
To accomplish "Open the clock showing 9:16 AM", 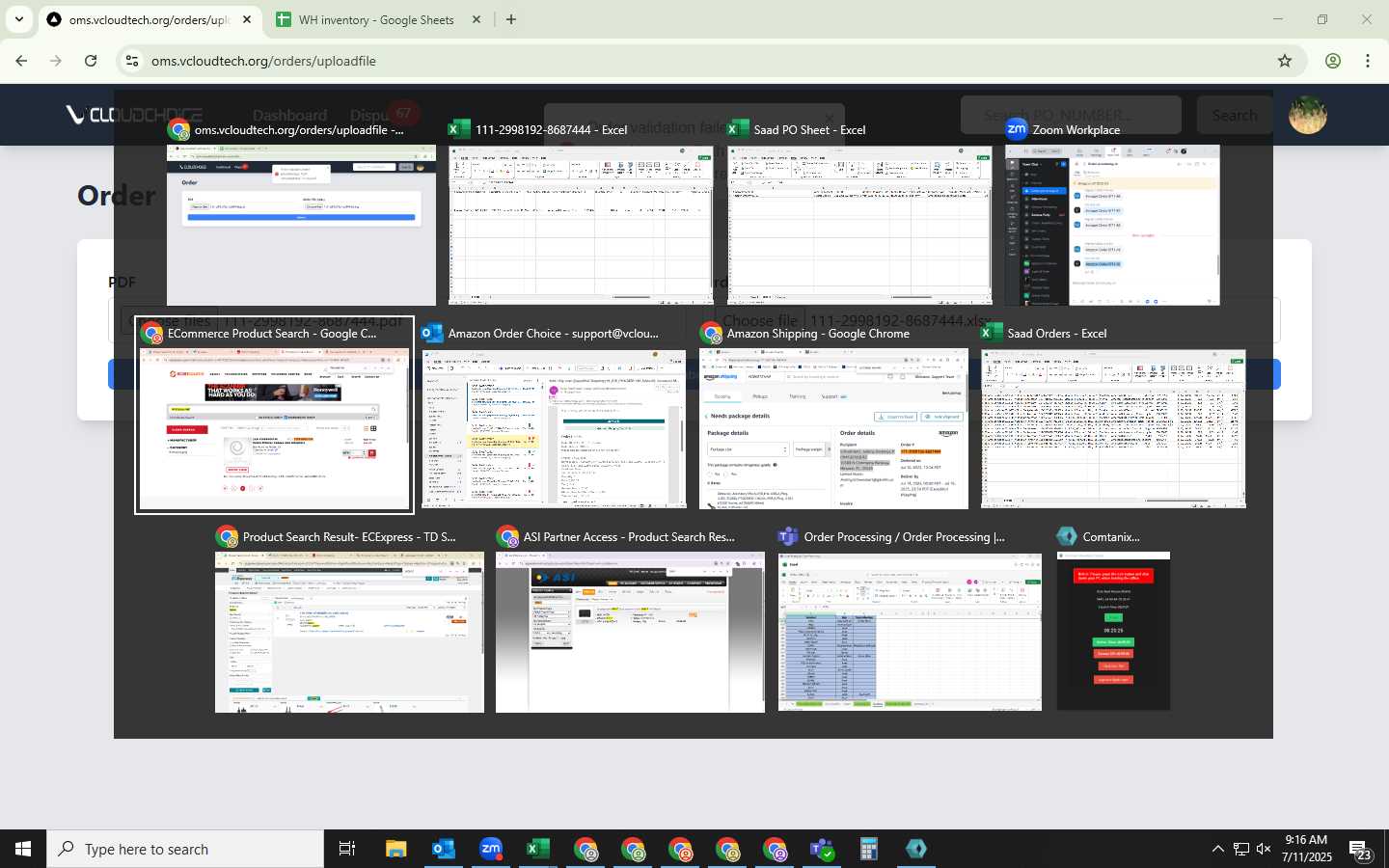I will [x=1307, y=849].
